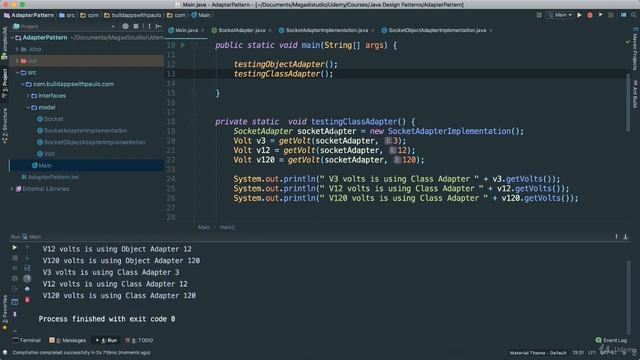Image resolution: width=640 pixels, height=360 pixels.
Task: Click the build hammer icon near run configuration
Action: [539, 15]
